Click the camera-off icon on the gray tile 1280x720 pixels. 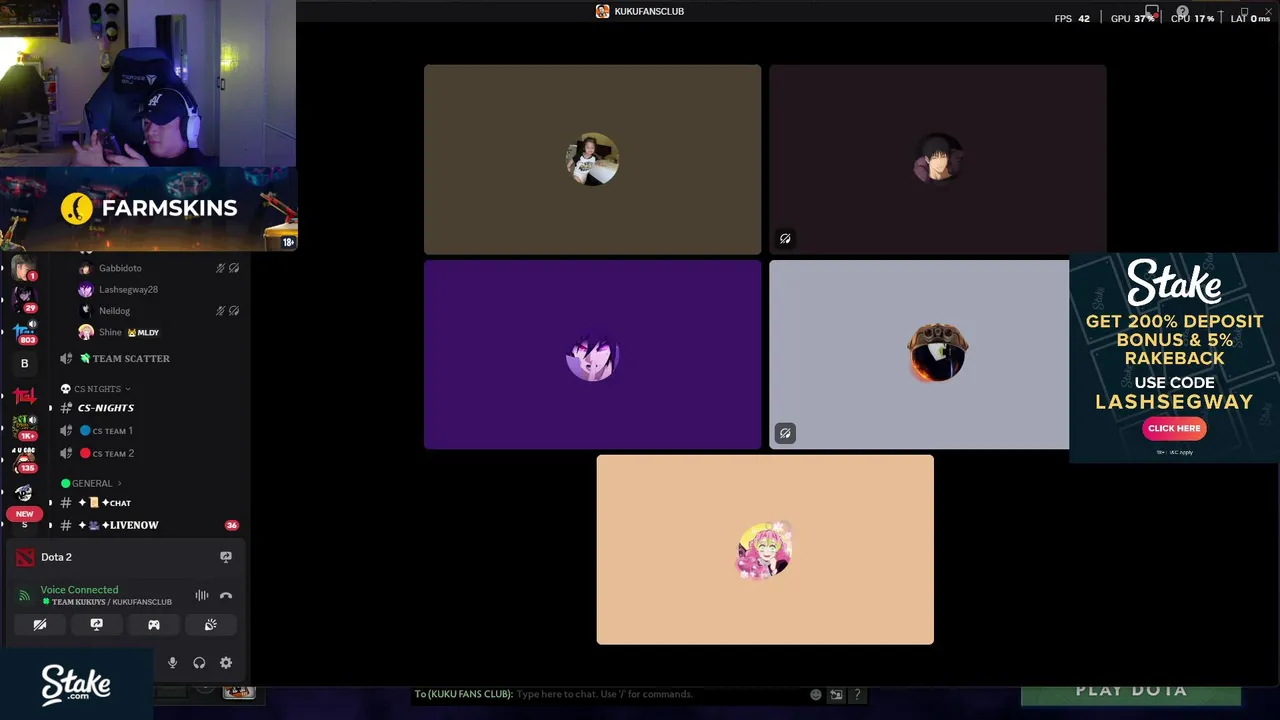[x=785, y=433]
